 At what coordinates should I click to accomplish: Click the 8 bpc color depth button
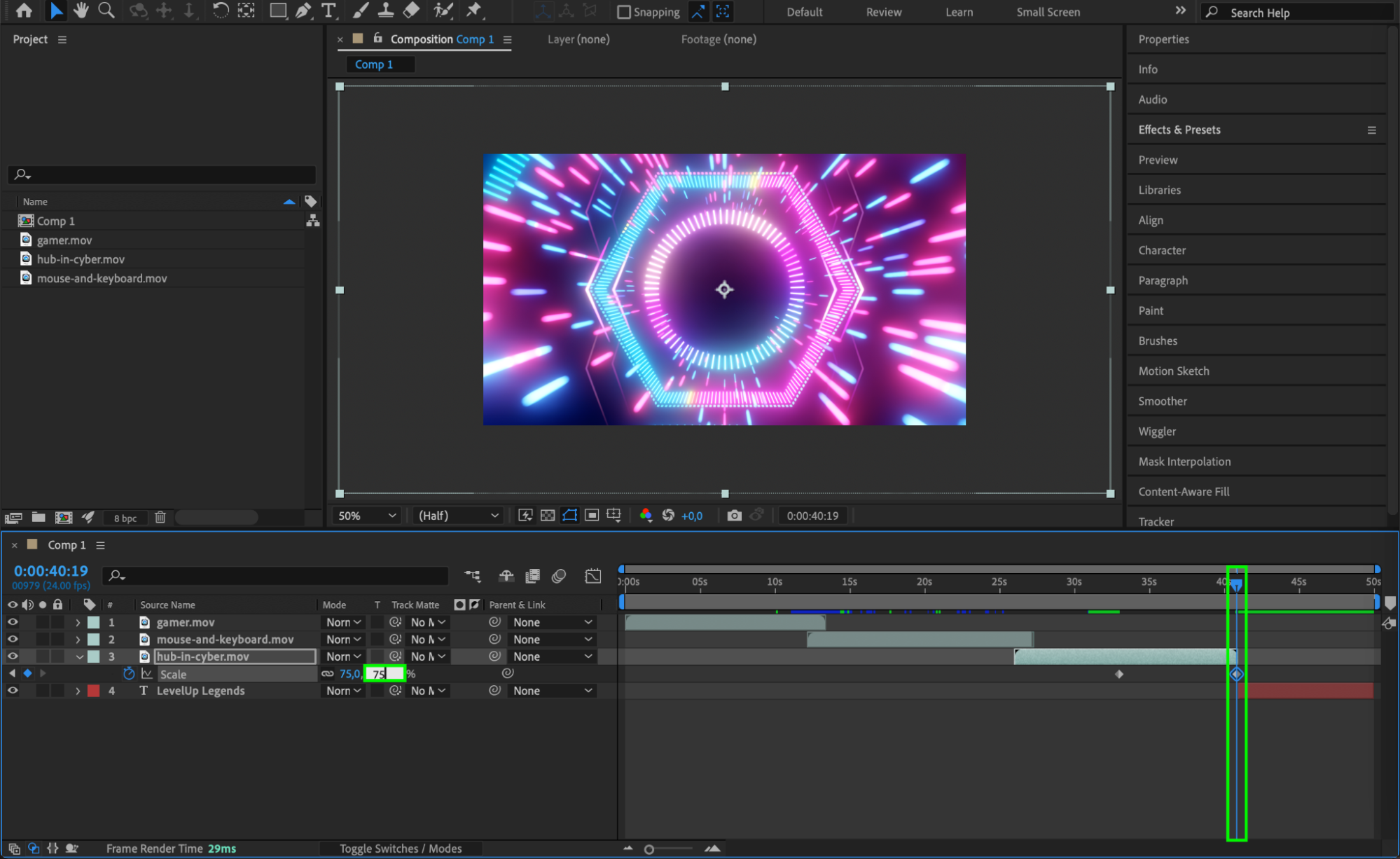click(x=125, y=518)
